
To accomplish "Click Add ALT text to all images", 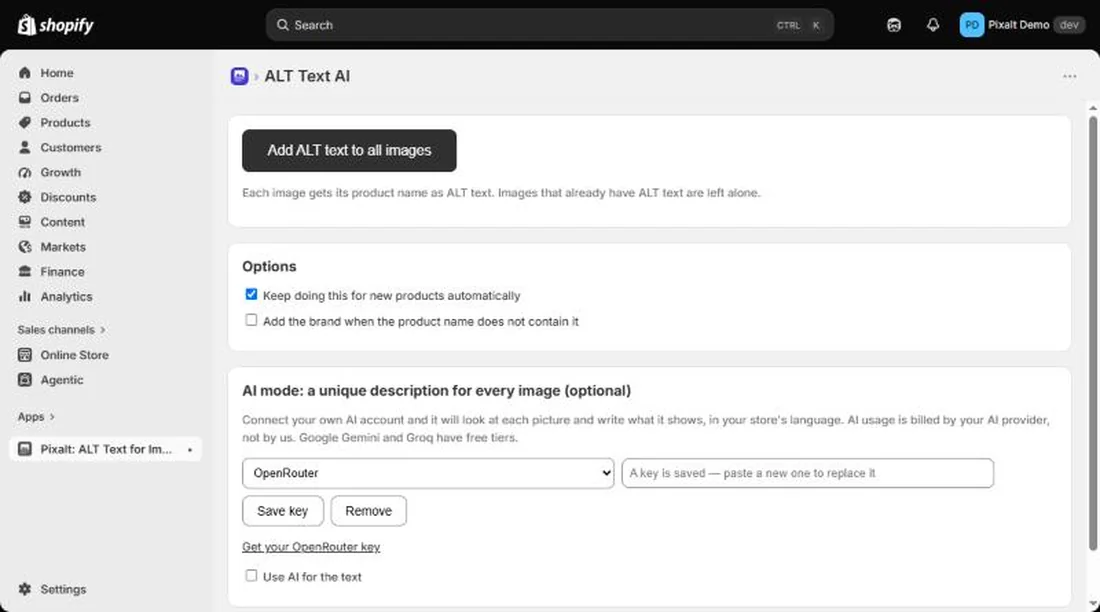I will (x=349, y=150).
